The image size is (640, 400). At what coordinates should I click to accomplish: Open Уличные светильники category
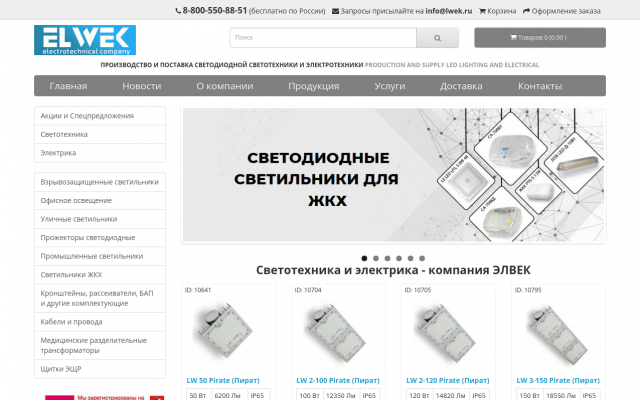tap(100, 219)
